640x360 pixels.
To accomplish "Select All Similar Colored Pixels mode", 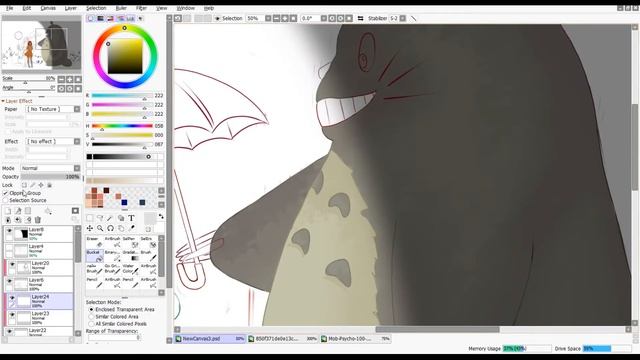I will [x=91, y=324].
